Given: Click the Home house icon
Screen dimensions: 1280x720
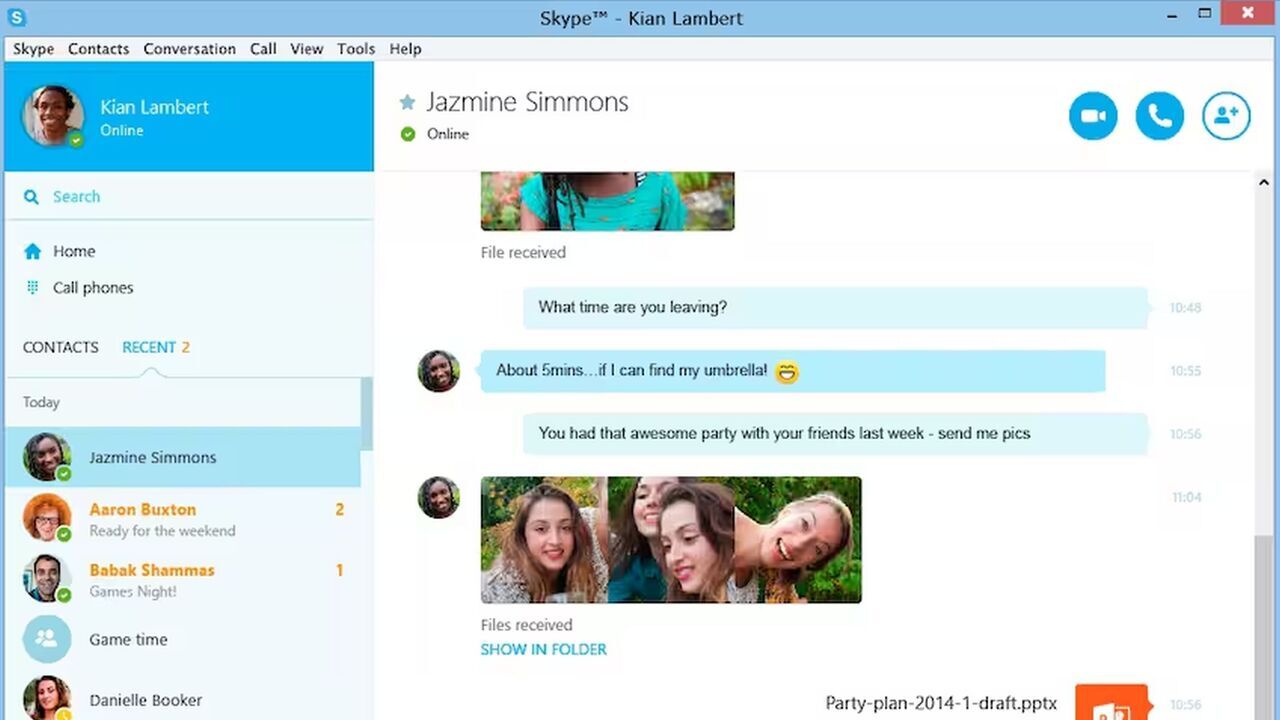Looking at the screenshot, I should [33, 251].
